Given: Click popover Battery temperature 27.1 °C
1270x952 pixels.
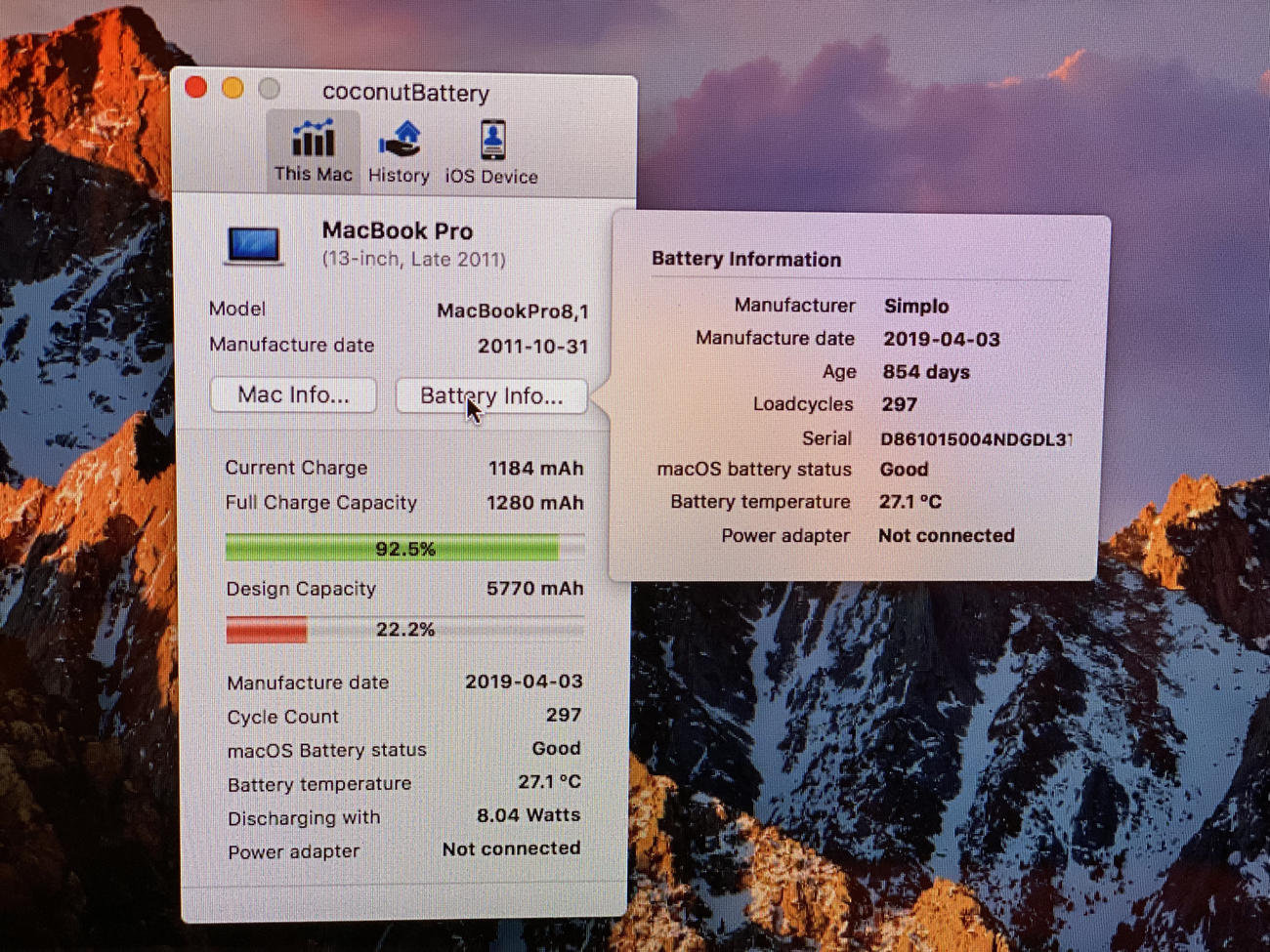Looking at the screenshot, I should [x=910, y=502].
